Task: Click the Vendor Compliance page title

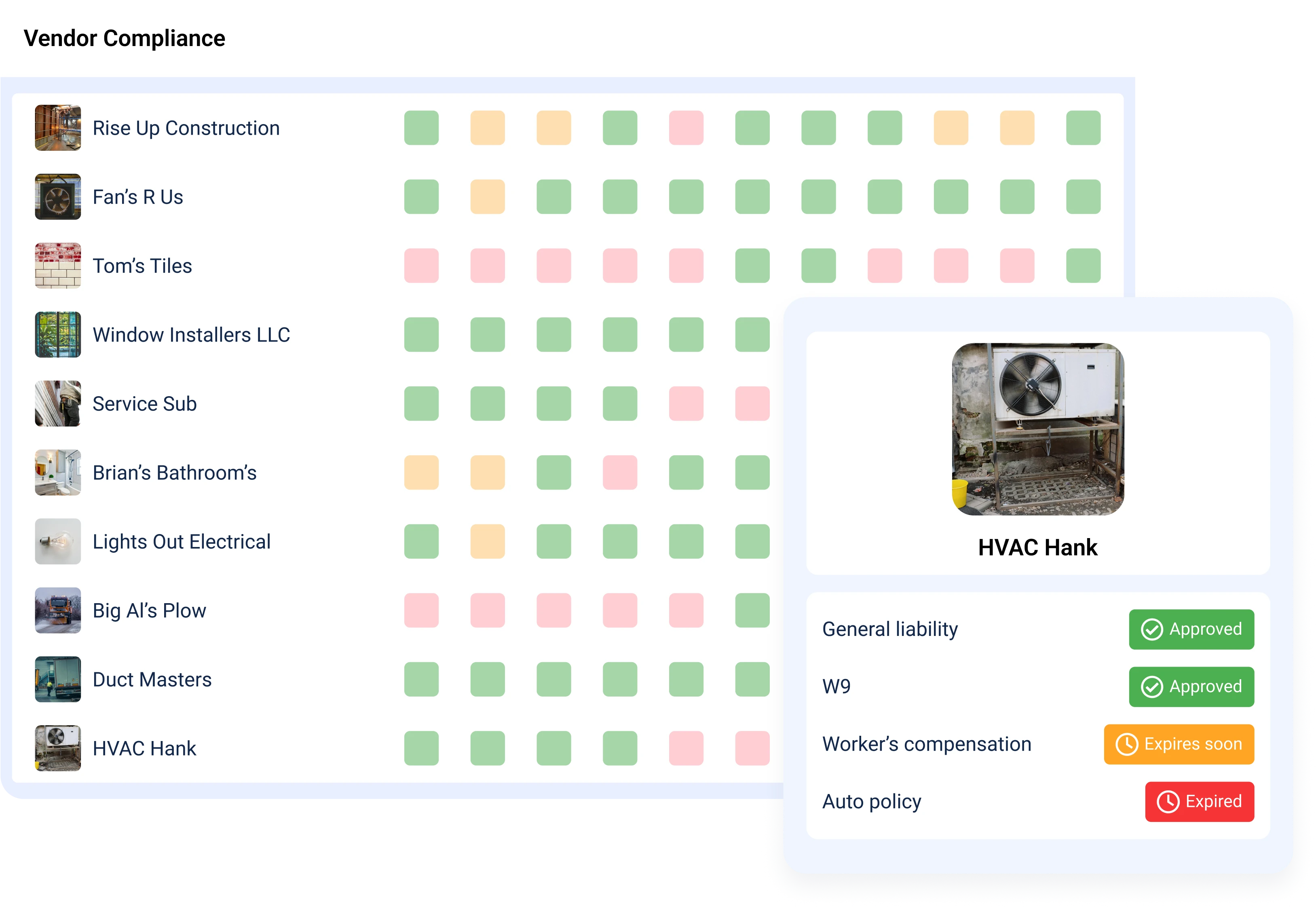Action: pos(125,39)
